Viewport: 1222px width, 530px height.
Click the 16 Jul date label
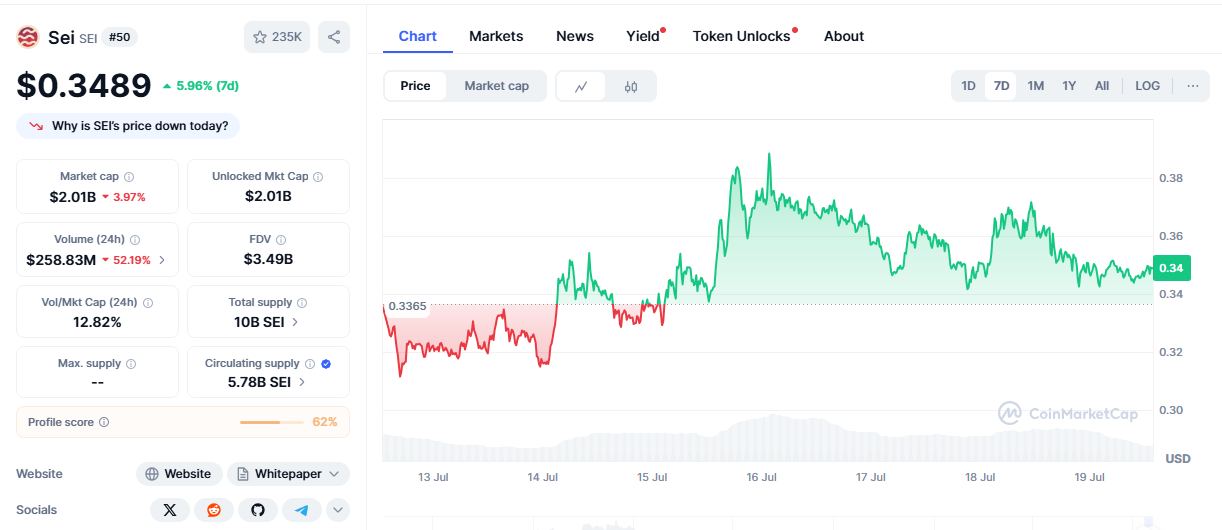761,477
